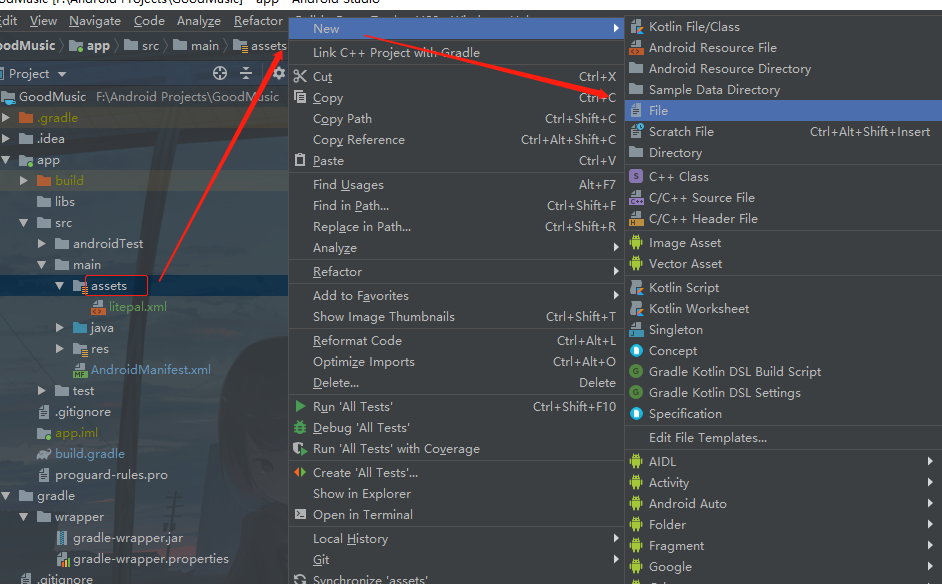Viewport: 942px width, 584px height.
Task: Click the Image Asset android icon
Action: pyautogui.click(x=636, y=243)
